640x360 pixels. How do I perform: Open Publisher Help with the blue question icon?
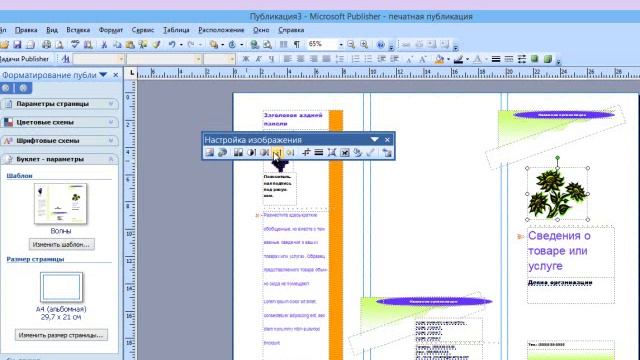(380, 44)
